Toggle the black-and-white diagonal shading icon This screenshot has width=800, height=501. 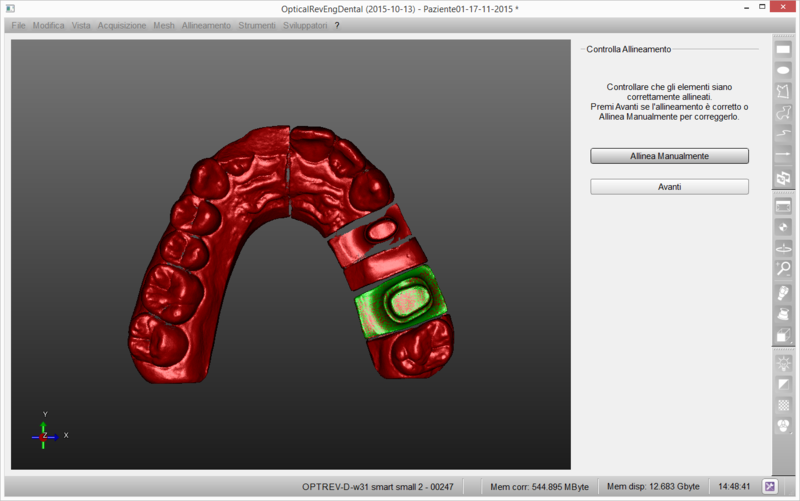point(784,384)
